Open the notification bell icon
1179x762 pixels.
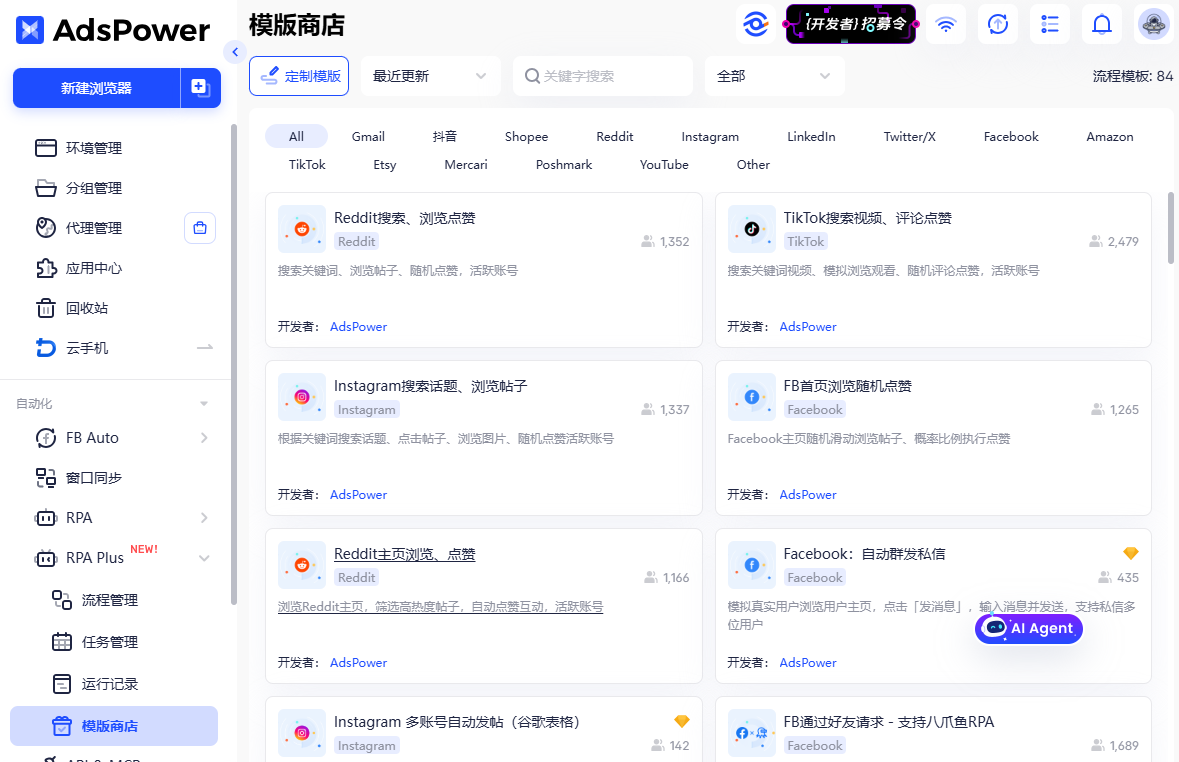tap(1102, 24)
